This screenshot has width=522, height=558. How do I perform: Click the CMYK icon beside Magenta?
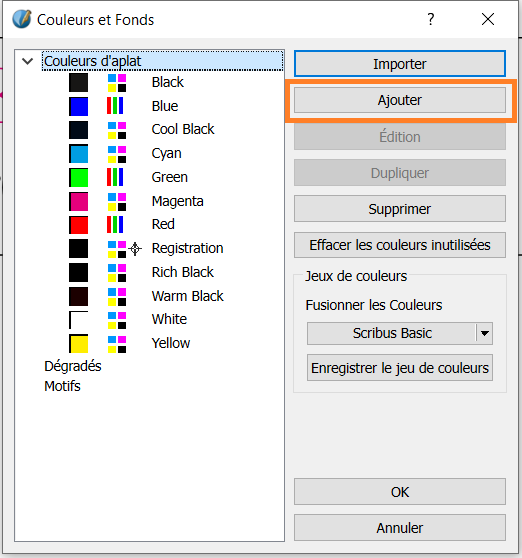coord(117,201)
